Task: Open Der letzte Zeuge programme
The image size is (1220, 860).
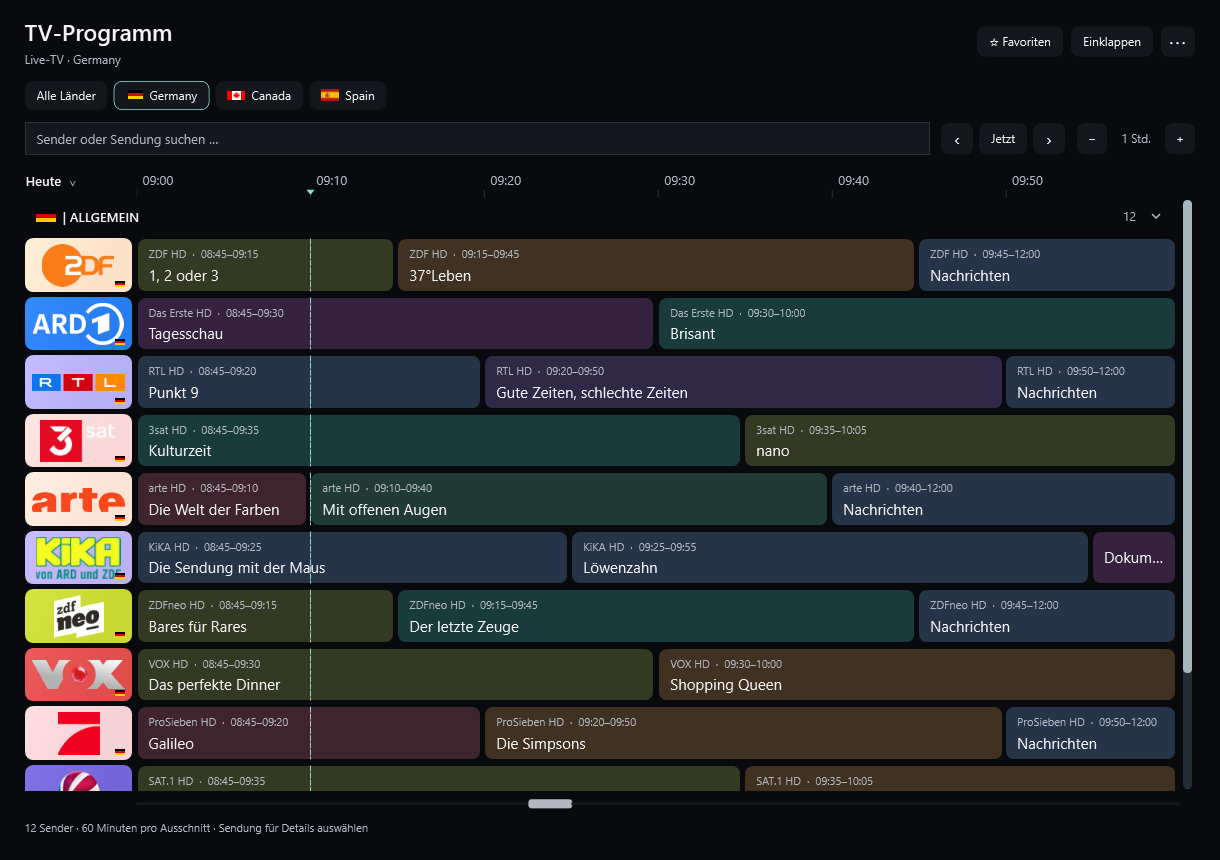Action: (656, 616)
